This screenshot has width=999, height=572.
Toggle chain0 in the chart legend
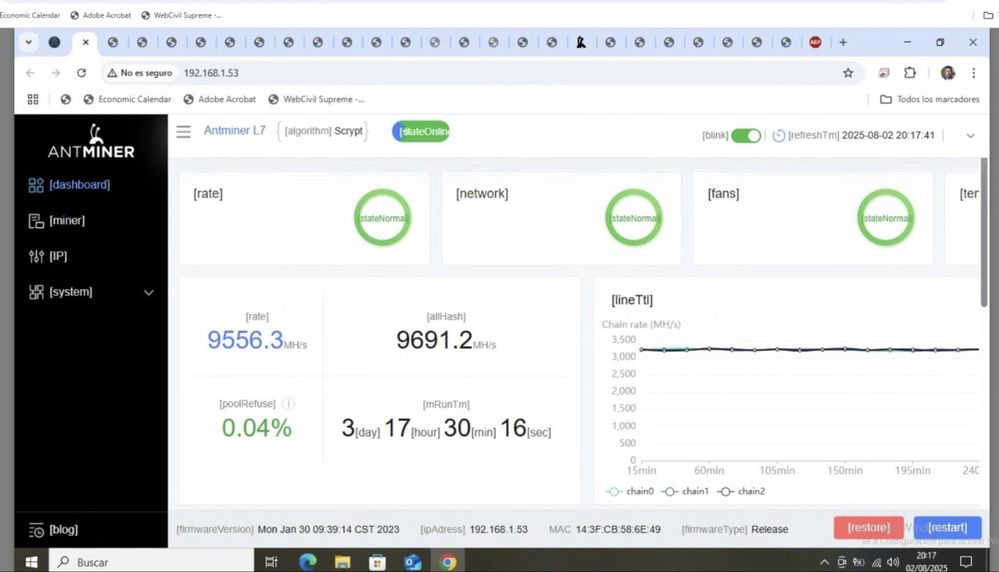pos(629,491)
